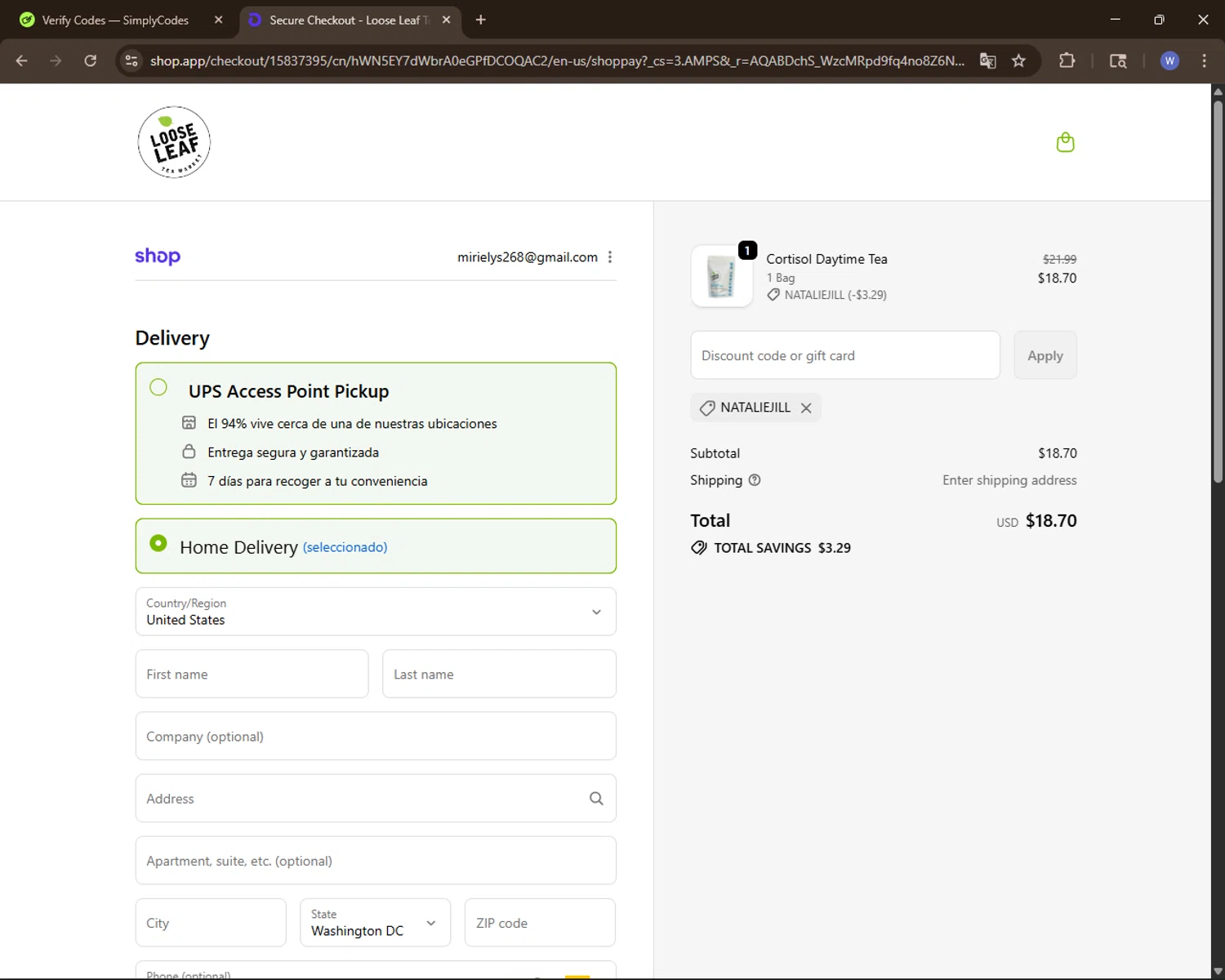This screenshot has width=1225, height=980.
Task: Click '7 días para recoger' text
Action: click(318, 481)
